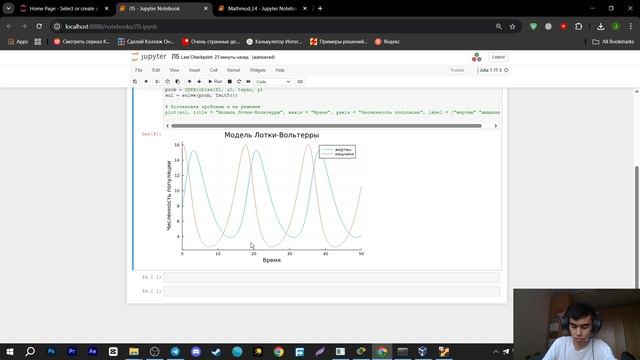
Task: Run the selected cell
Action: pyautogui.click(x=215, y=82)
